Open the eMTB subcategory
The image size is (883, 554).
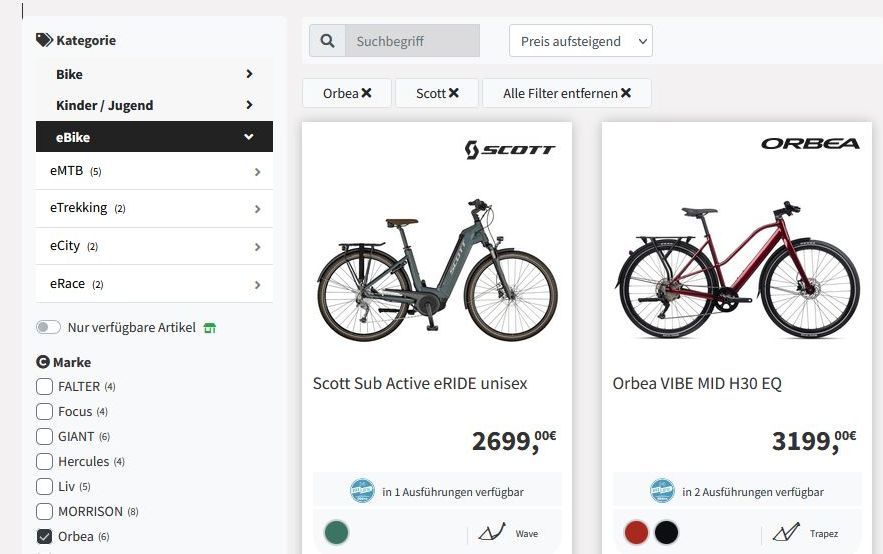[x=154, y=171]
